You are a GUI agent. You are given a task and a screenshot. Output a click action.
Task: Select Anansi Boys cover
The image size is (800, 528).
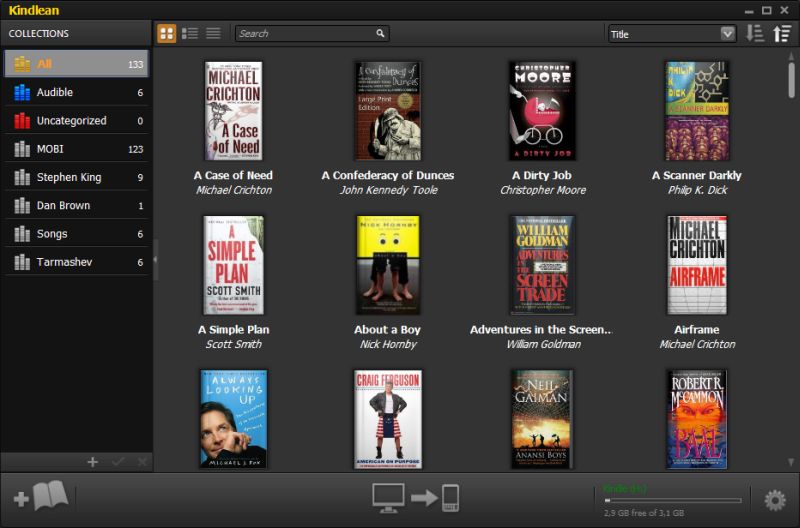(542, 419)
